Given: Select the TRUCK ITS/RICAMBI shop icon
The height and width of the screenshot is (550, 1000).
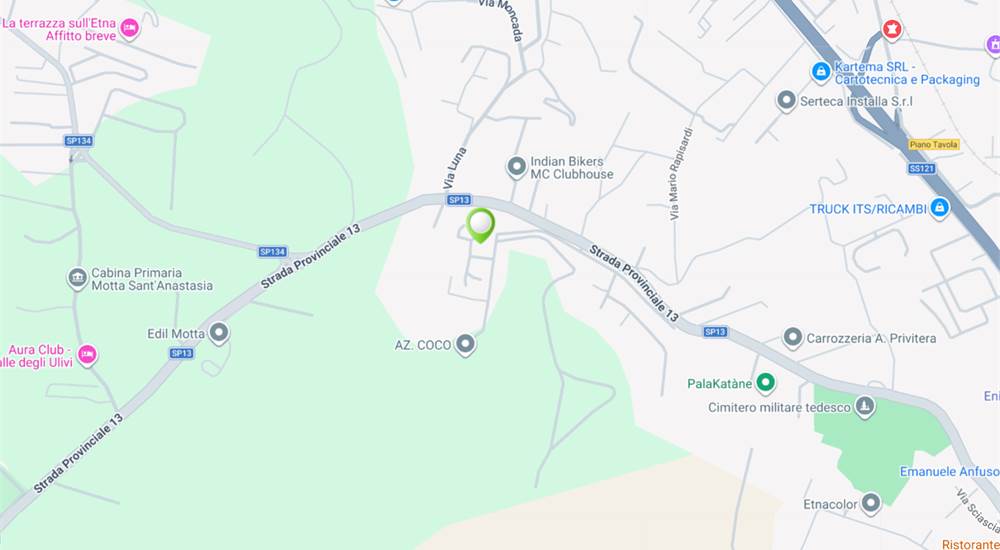Looking at the screenshot, I should pos(939,208).
